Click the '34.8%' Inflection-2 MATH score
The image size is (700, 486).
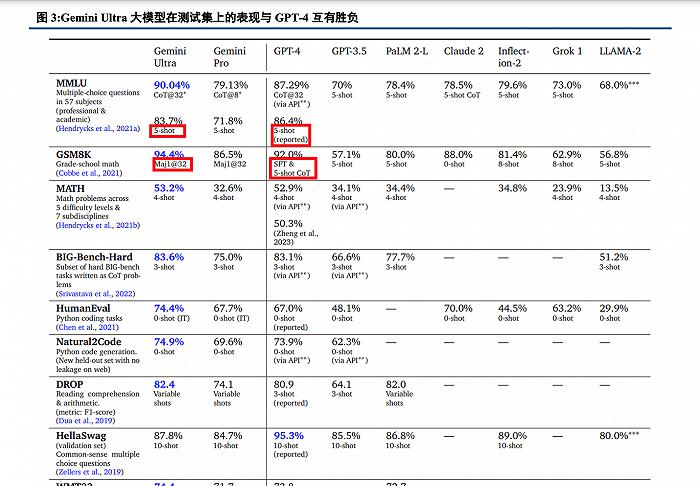click(x=512, y=188)
